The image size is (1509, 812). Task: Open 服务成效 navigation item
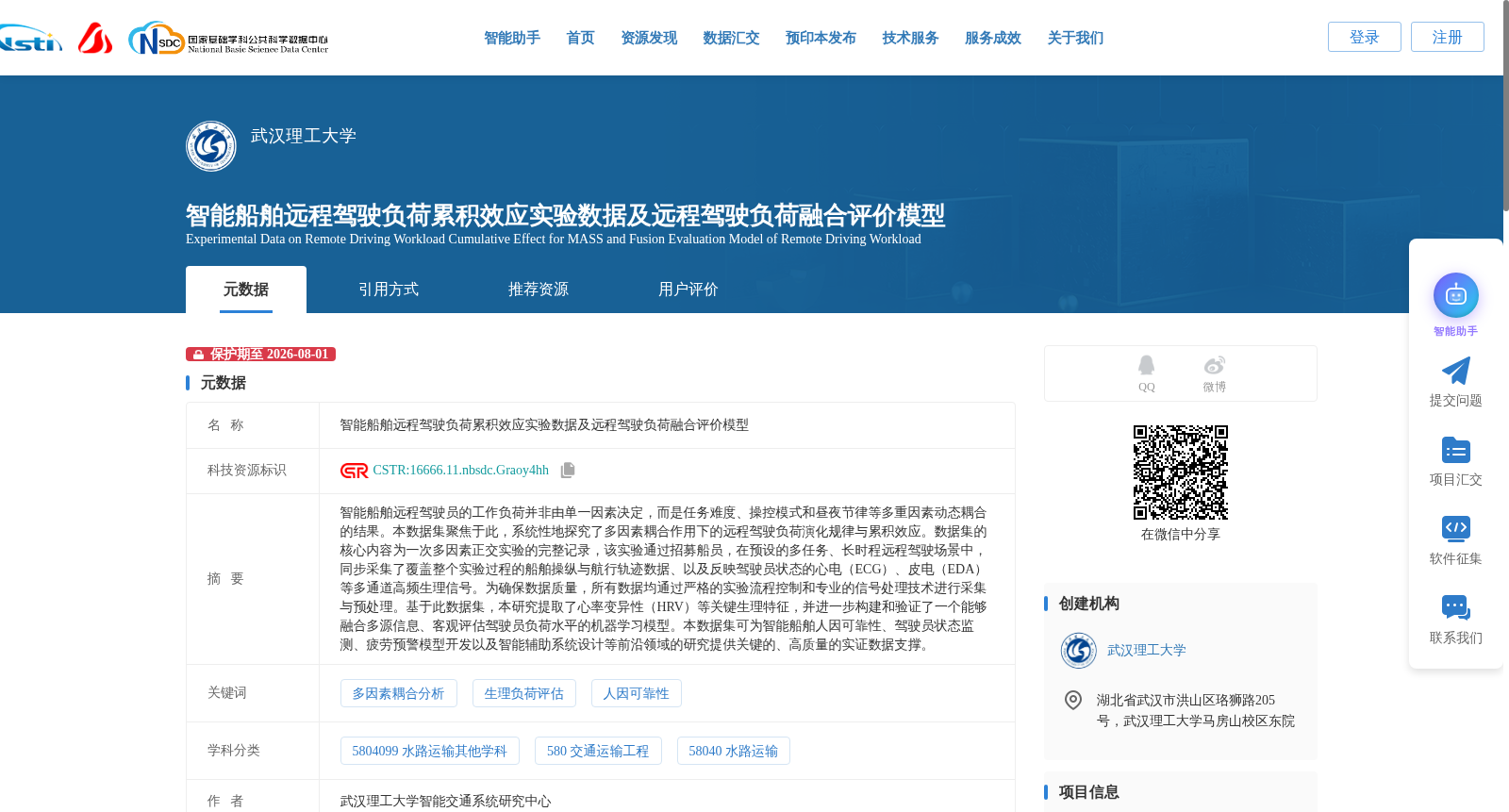tap(993, 38)
